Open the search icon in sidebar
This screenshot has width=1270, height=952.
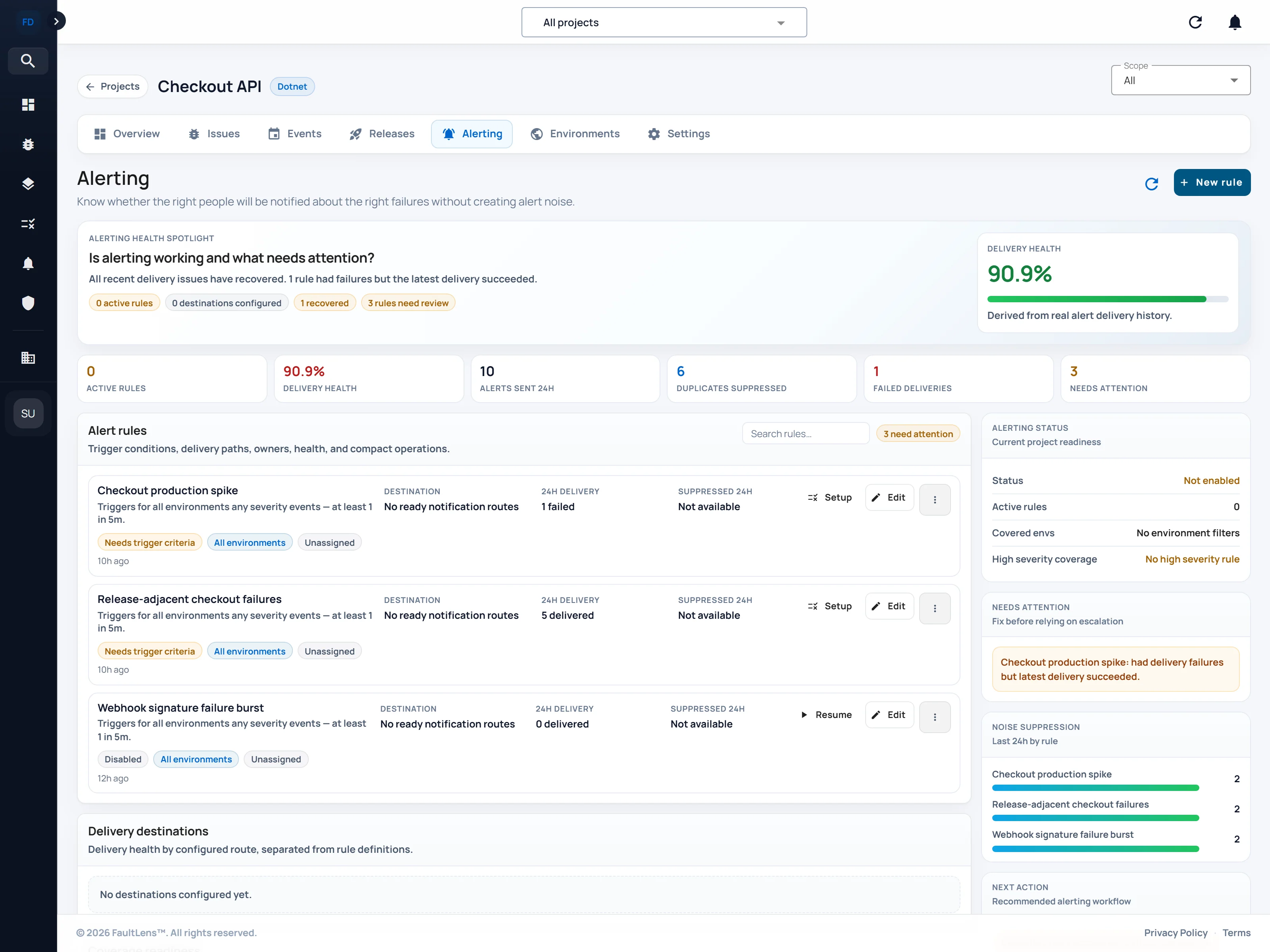[27, 61]
